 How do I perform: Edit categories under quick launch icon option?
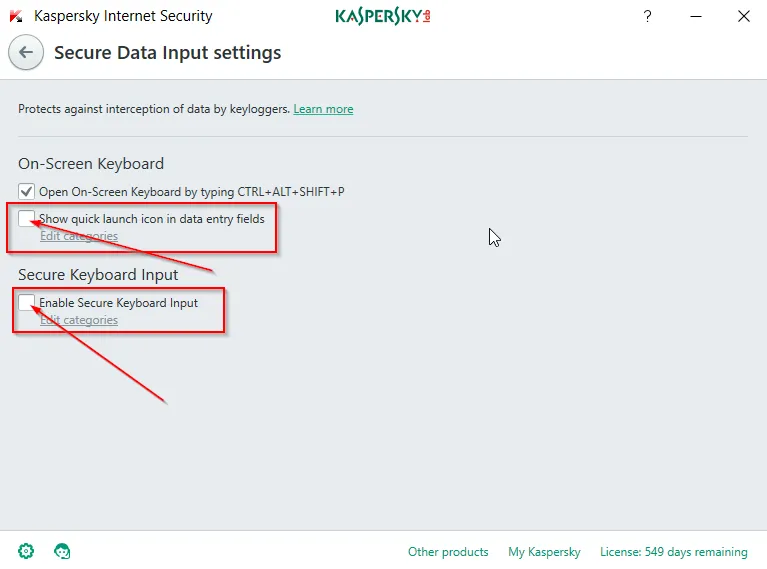point(79,236)
